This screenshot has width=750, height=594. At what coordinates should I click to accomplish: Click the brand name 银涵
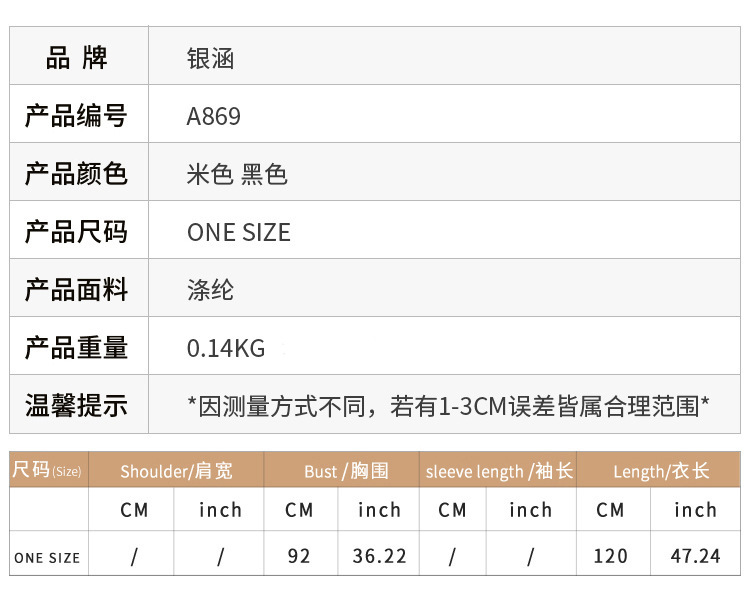tap(210, 59)
